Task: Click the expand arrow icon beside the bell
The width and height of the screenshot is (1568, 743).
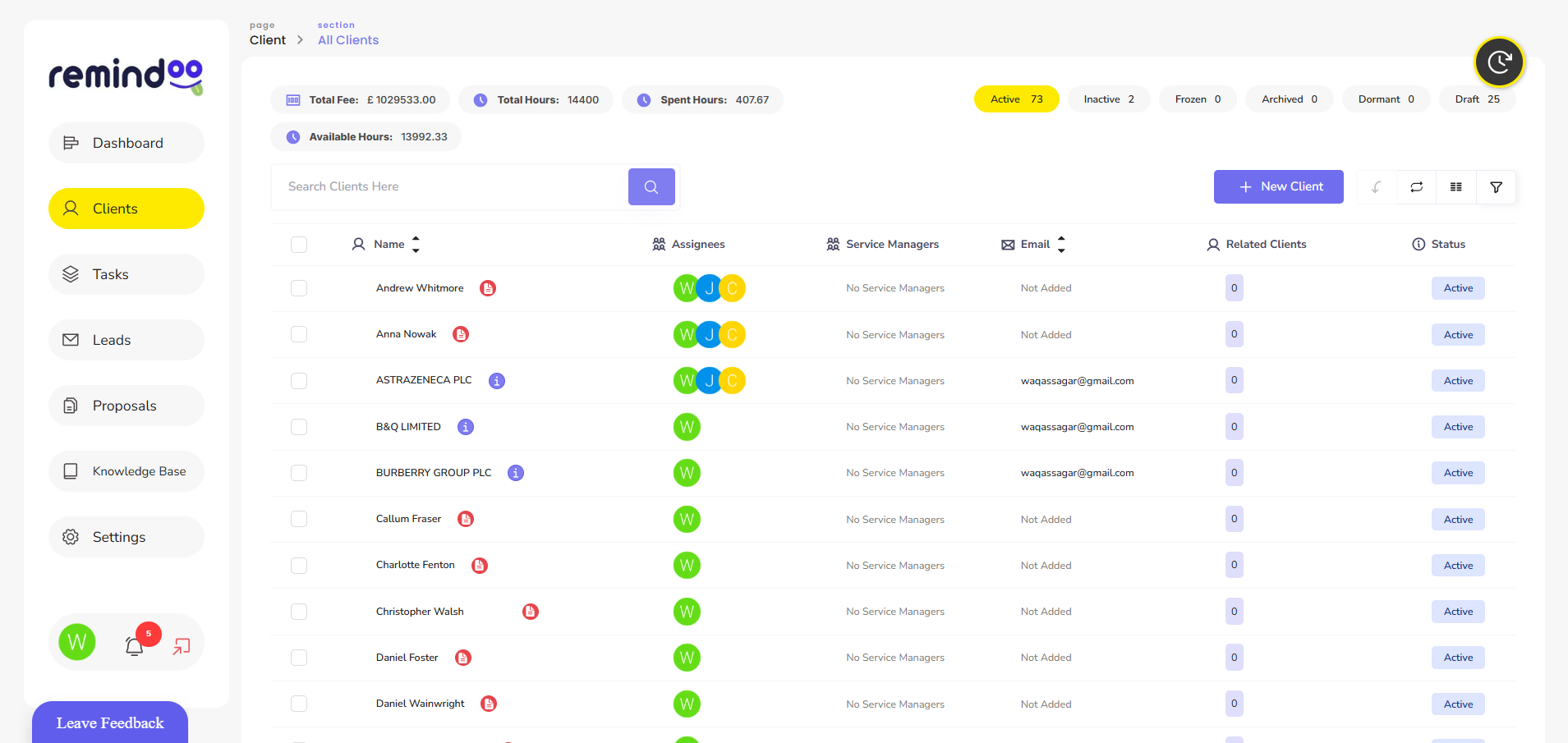Action: point(182,646)
